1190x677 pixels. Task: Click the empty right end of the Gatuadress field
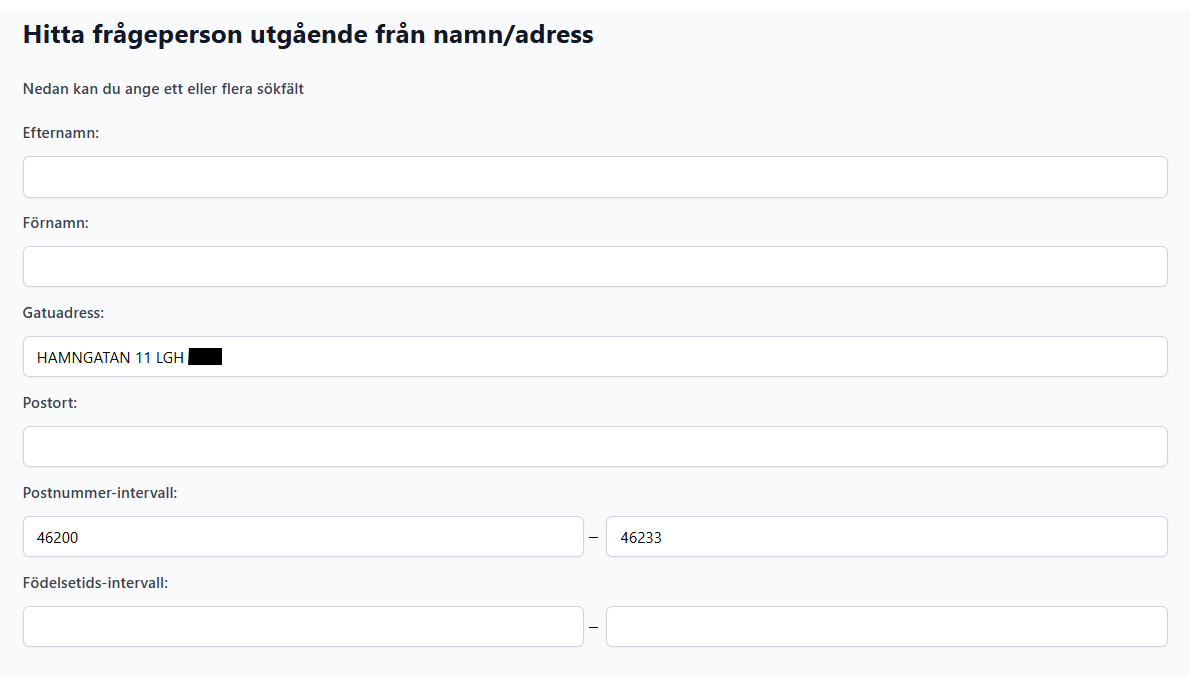point(1000,357)
